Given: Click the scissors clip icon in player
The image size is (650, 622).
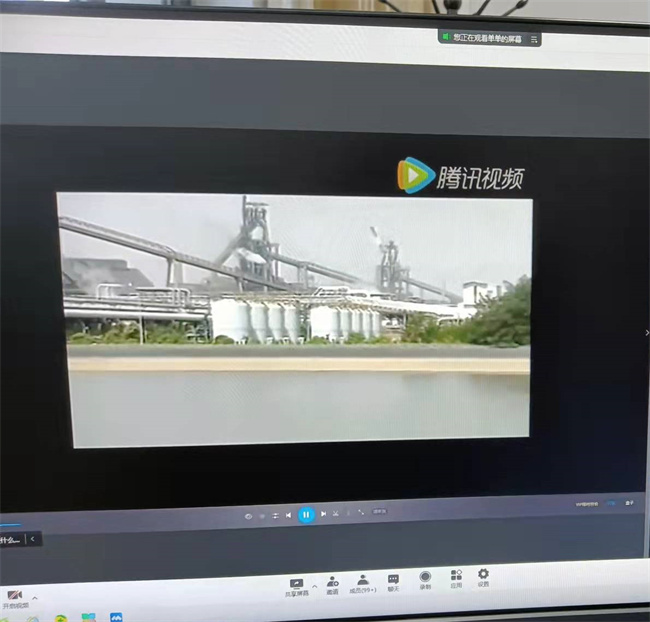Looking at the screenshot, I should [x=336, y=513].
